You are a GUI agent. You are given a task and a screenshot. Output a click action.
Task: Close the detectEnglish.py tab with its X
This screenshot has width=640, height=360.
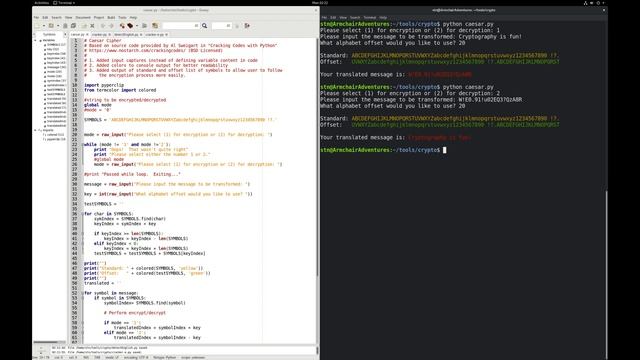tap(141, 35)
